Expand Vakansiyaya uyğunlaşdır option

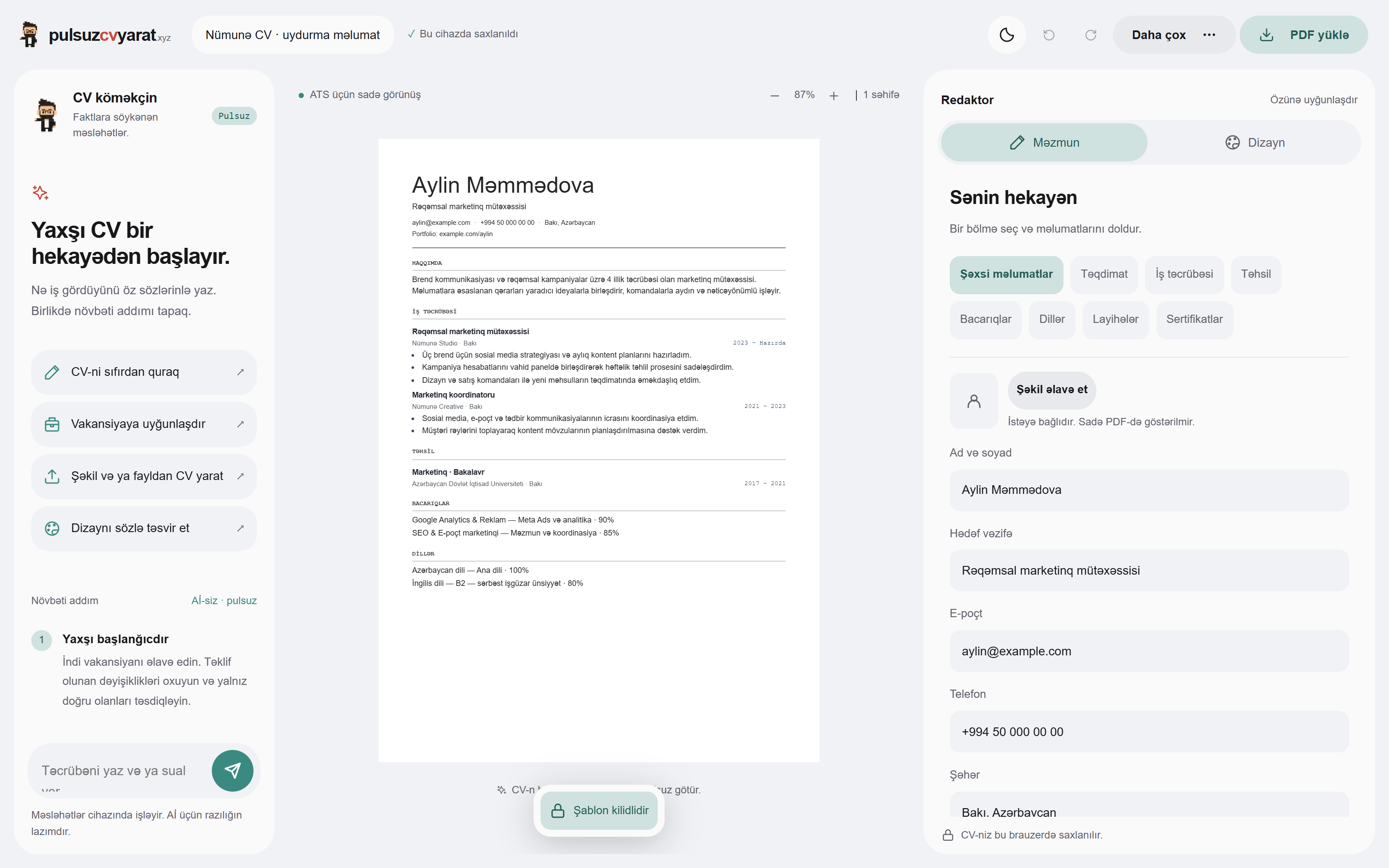click(x=144, y=424)
